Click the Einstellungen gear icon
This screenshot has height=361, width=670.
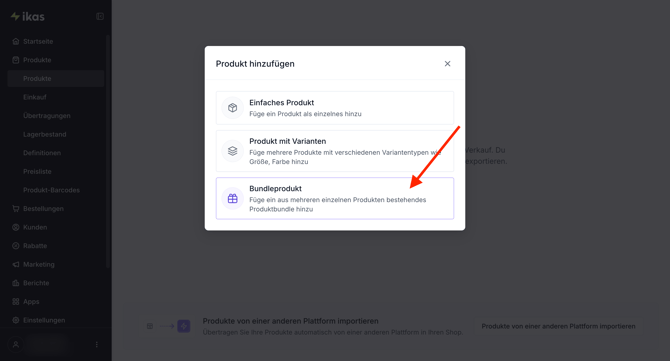(x=16, y=320)
